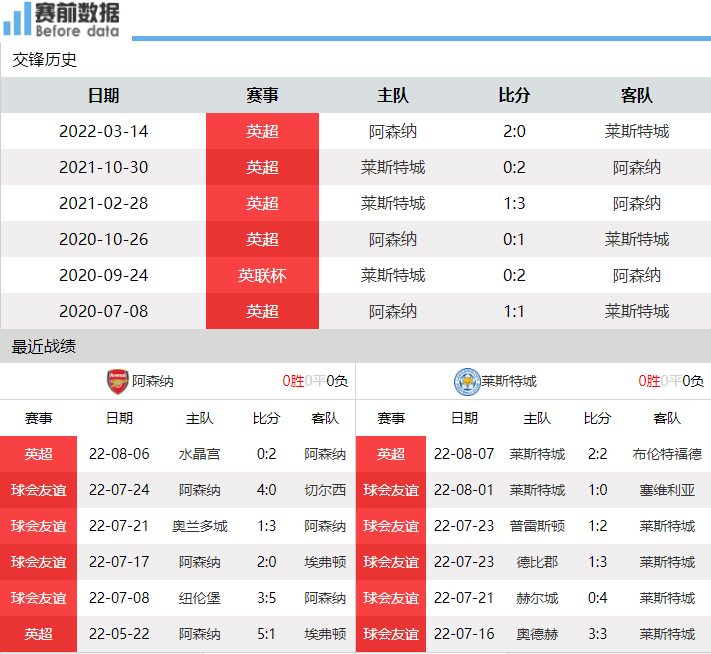Viewport: 711px width, 654px height.
Task: Click the 最近战绩 section heading
Action: 44,347
